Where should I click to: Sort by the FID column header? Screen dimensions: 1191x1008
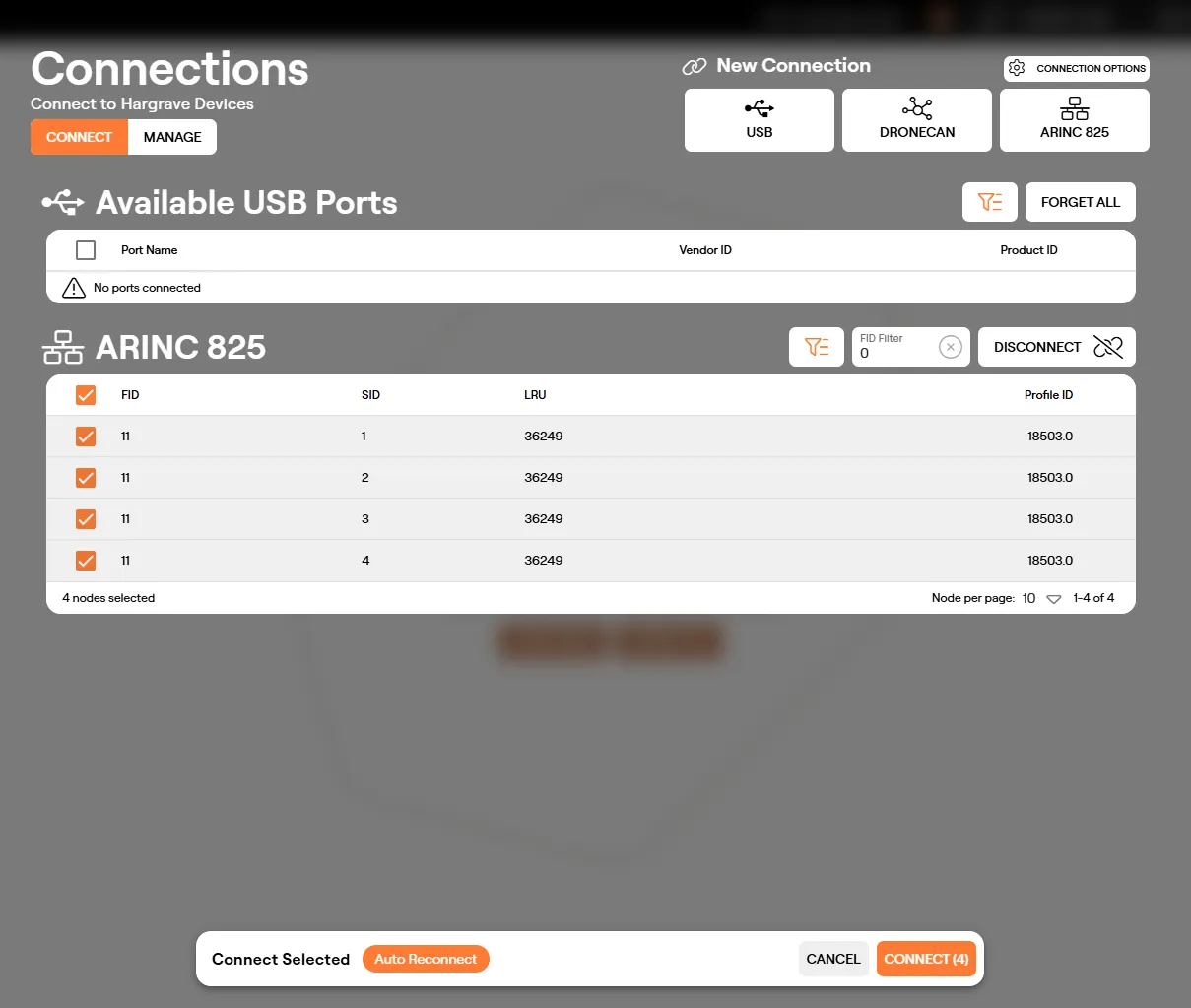(130, 395)
